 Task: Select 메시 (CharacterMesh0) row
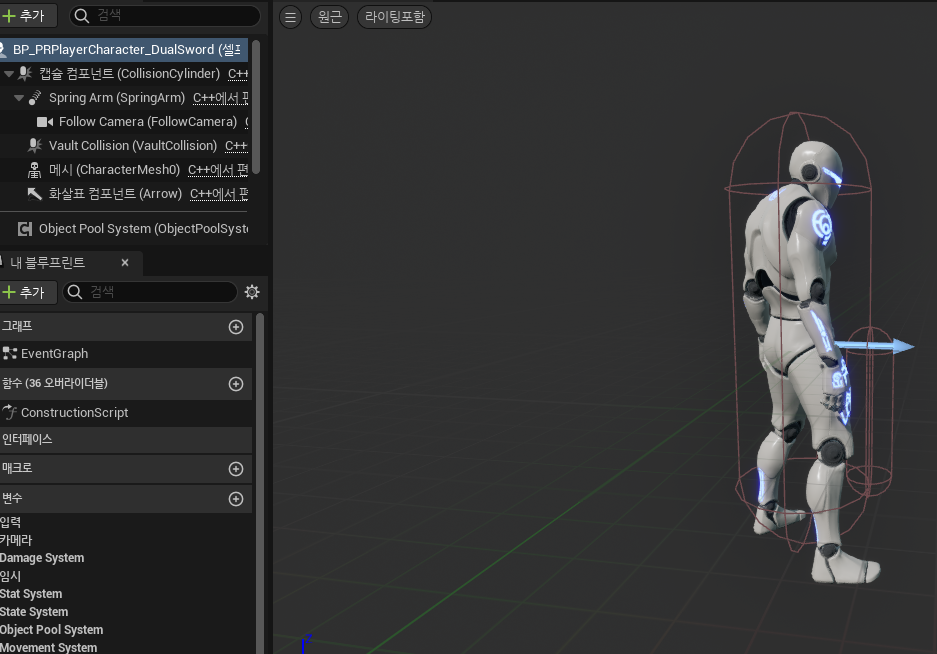pyautogui.click(x=124, y=170)
